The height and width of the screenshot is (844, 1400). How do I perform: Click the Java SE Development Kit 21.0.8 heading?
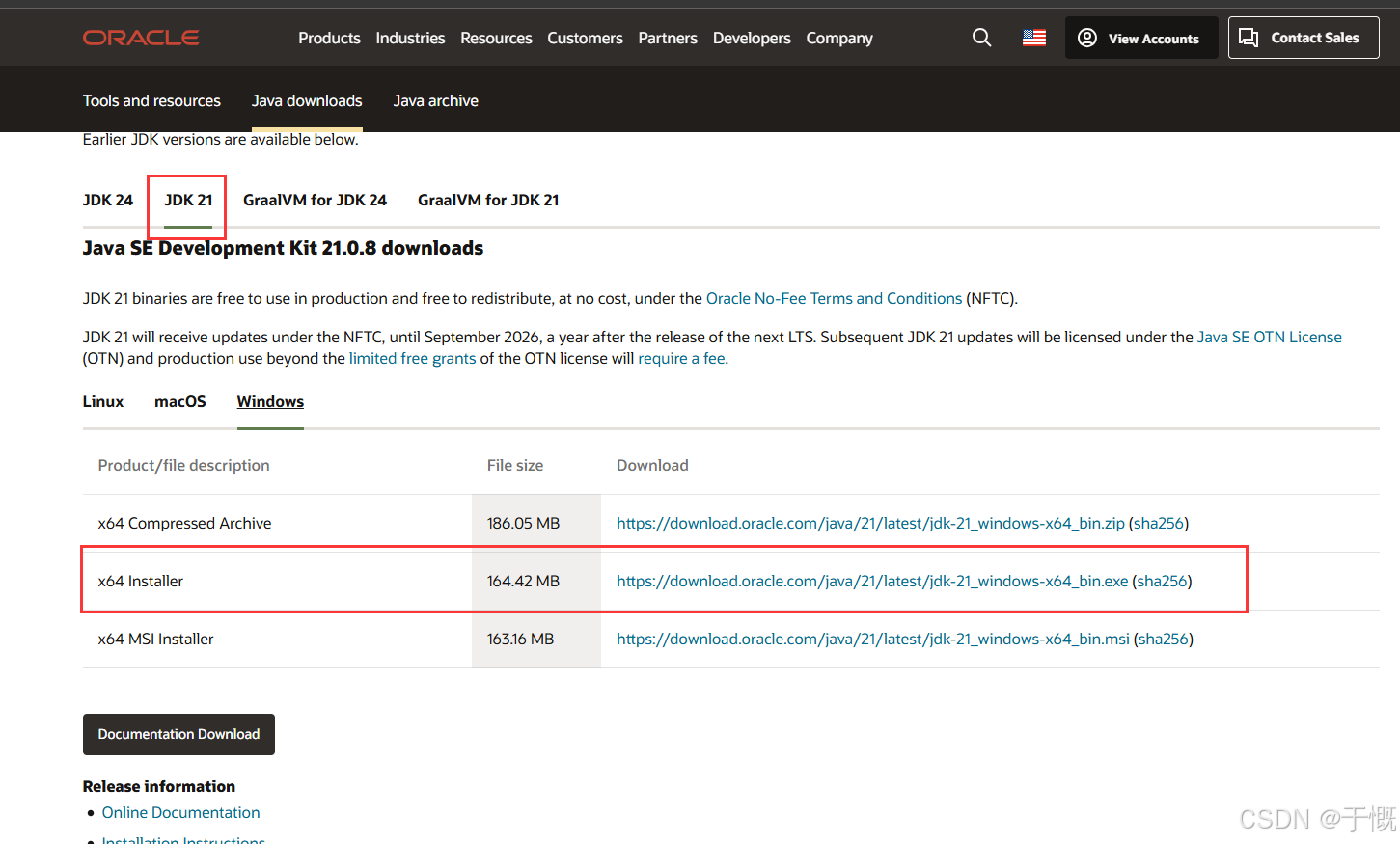283,248
